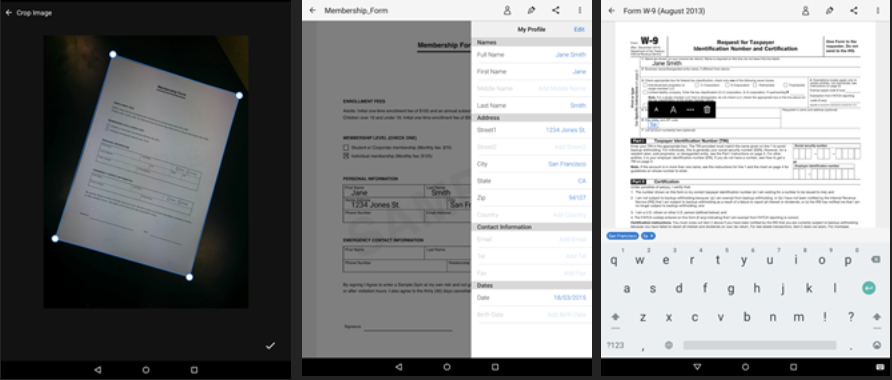This screenshot has height=380, width=892.
Task: Open more options in the black text popup
Action: (x=690, y=110)
